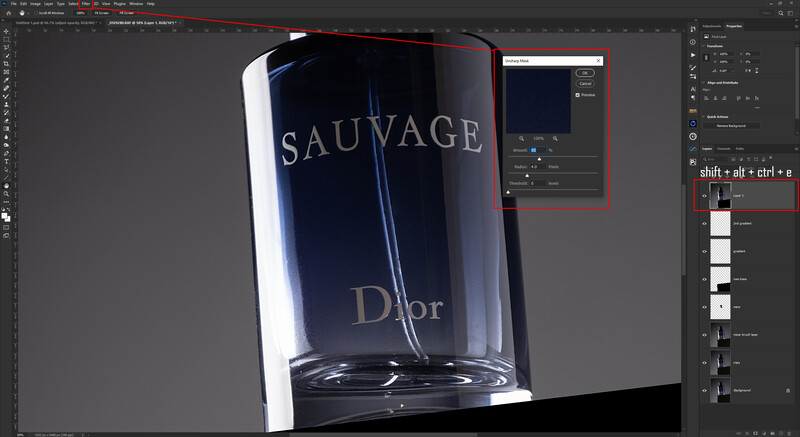This screenshot has width=800, height=437.
Task: Select the Rectangular Marquee tool
Action: pyautogui.click(x=7, y=39)
